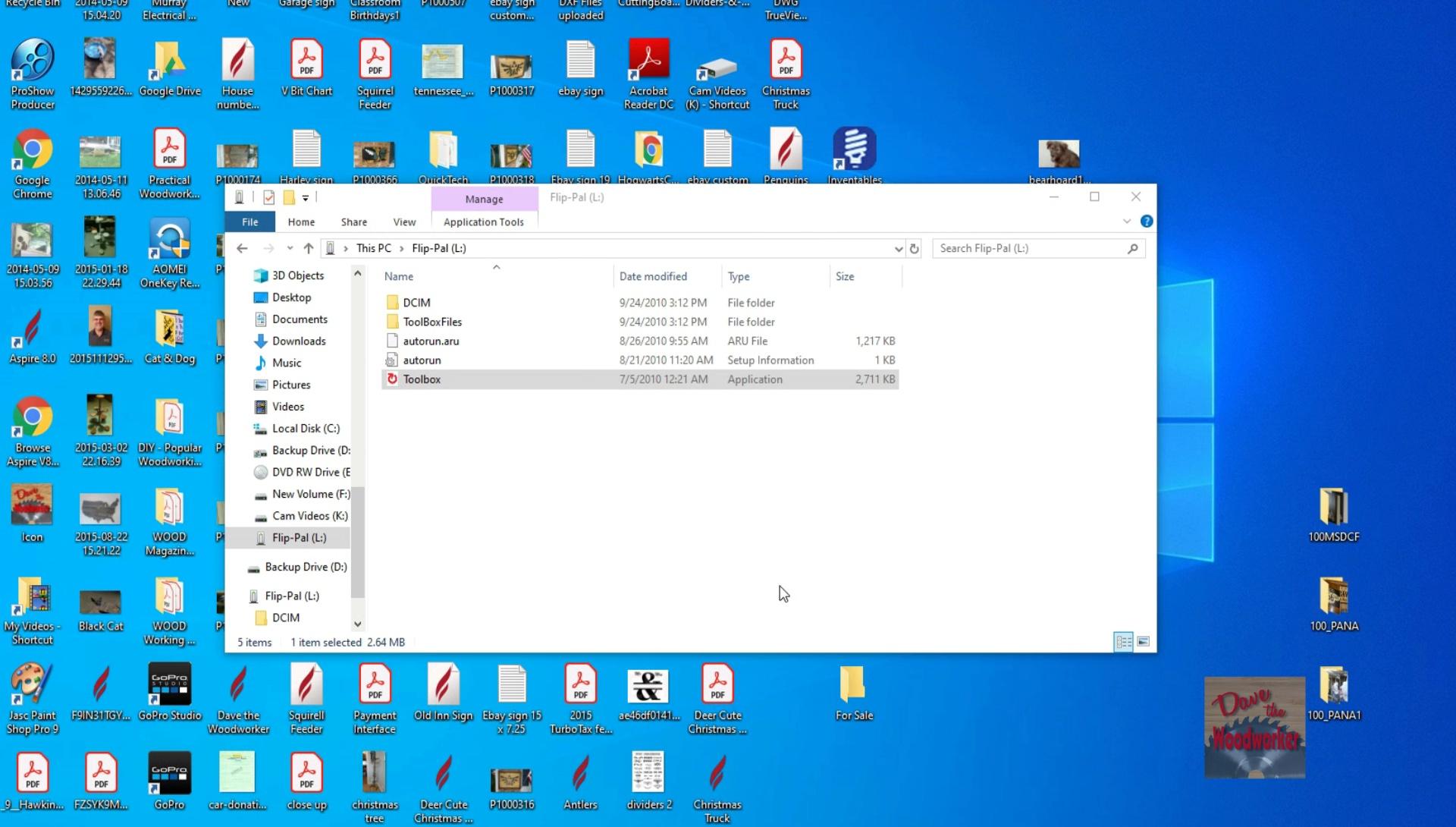Switch to details view layout
1456x827 pixels.
[x=1123, y=643]
